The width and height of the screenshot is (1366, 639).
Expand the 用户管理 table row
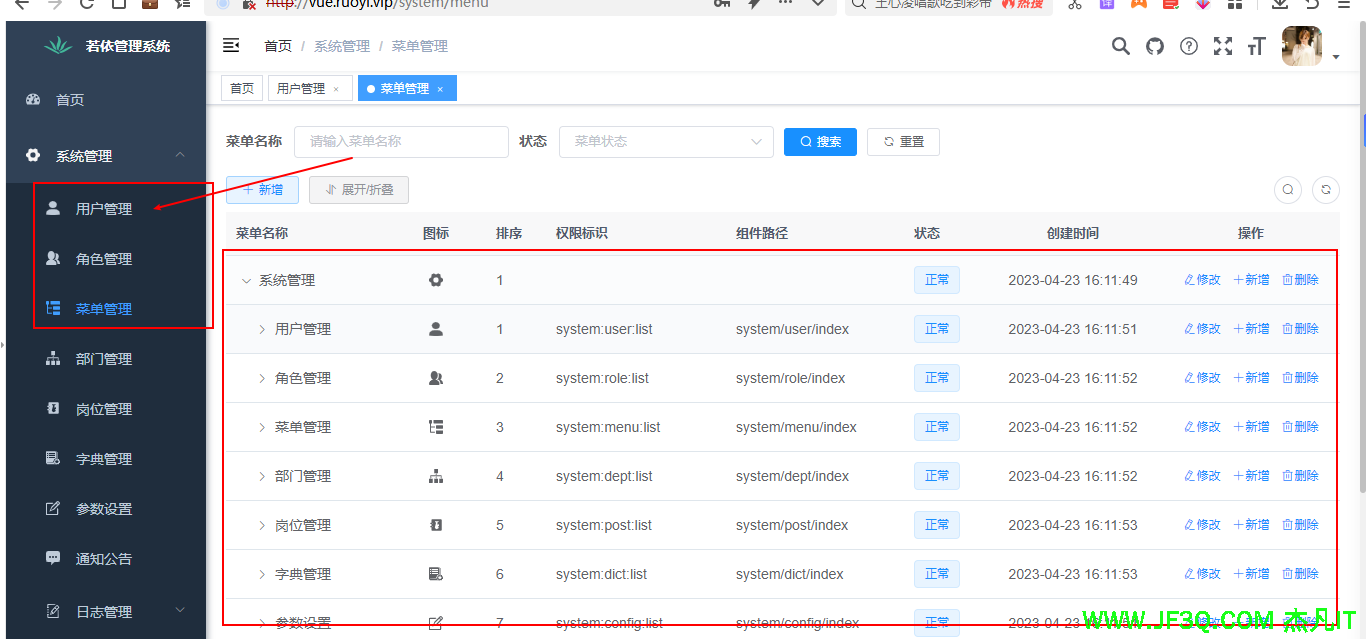(x=263, y=328)
